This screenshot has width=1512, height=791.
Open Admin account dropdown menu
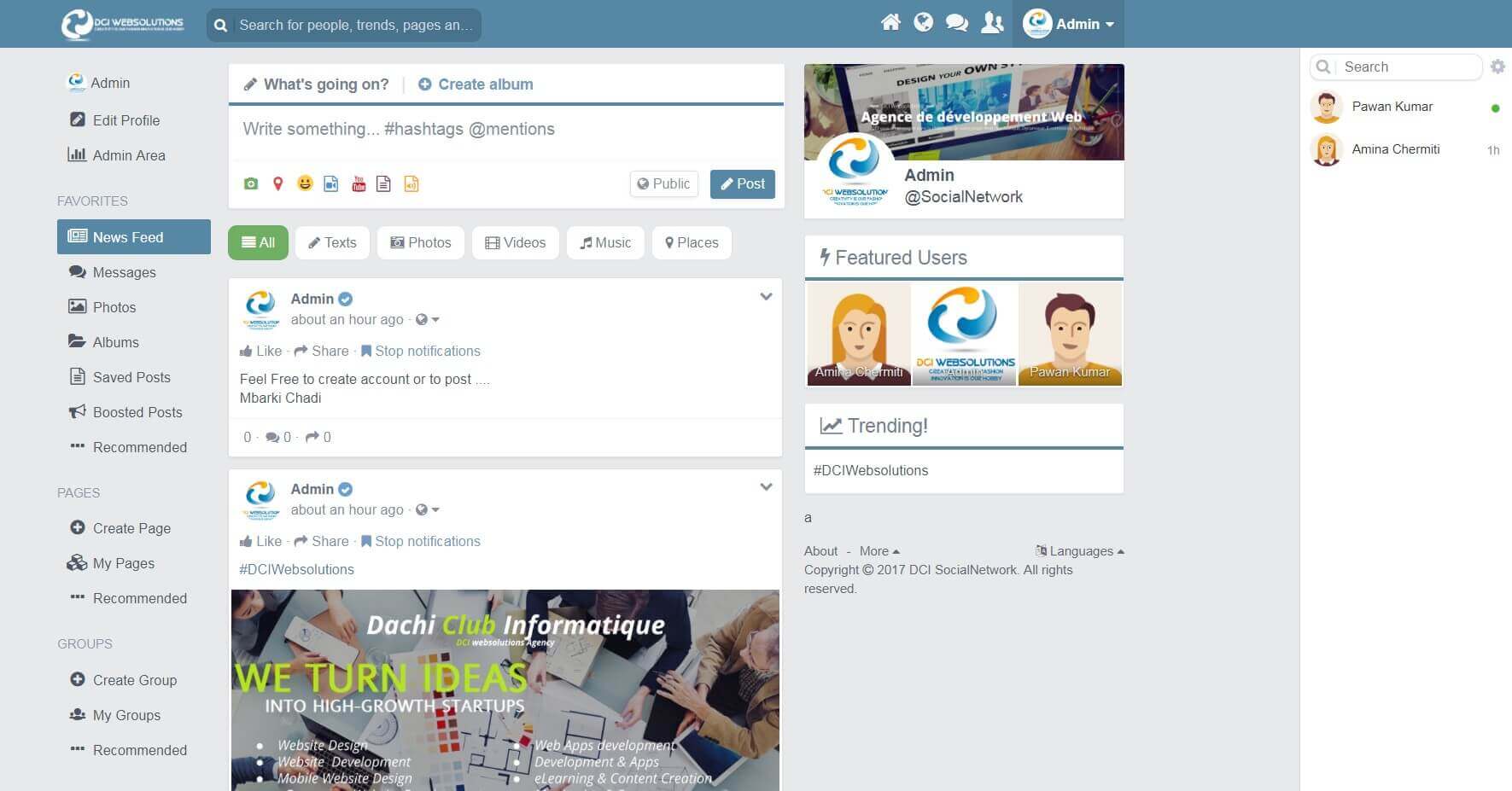(x=1068, y=24)
